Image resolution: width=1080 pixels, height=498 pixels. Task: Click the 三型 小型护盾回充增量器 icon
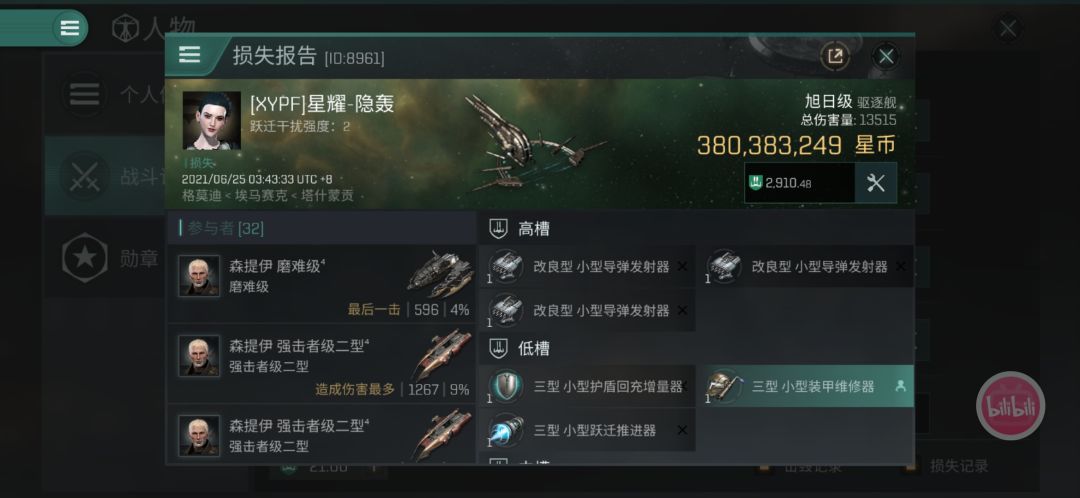[x=506, y=386]
